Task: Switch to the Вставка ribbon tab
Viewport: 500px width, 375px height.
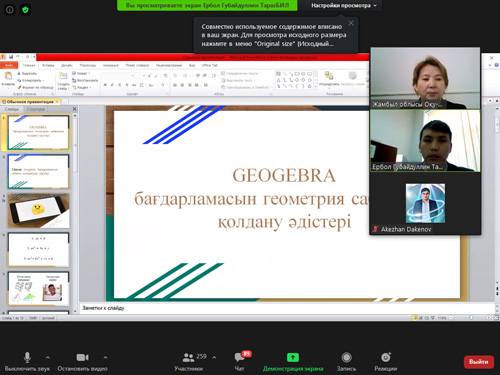Action: click(48, 65)
